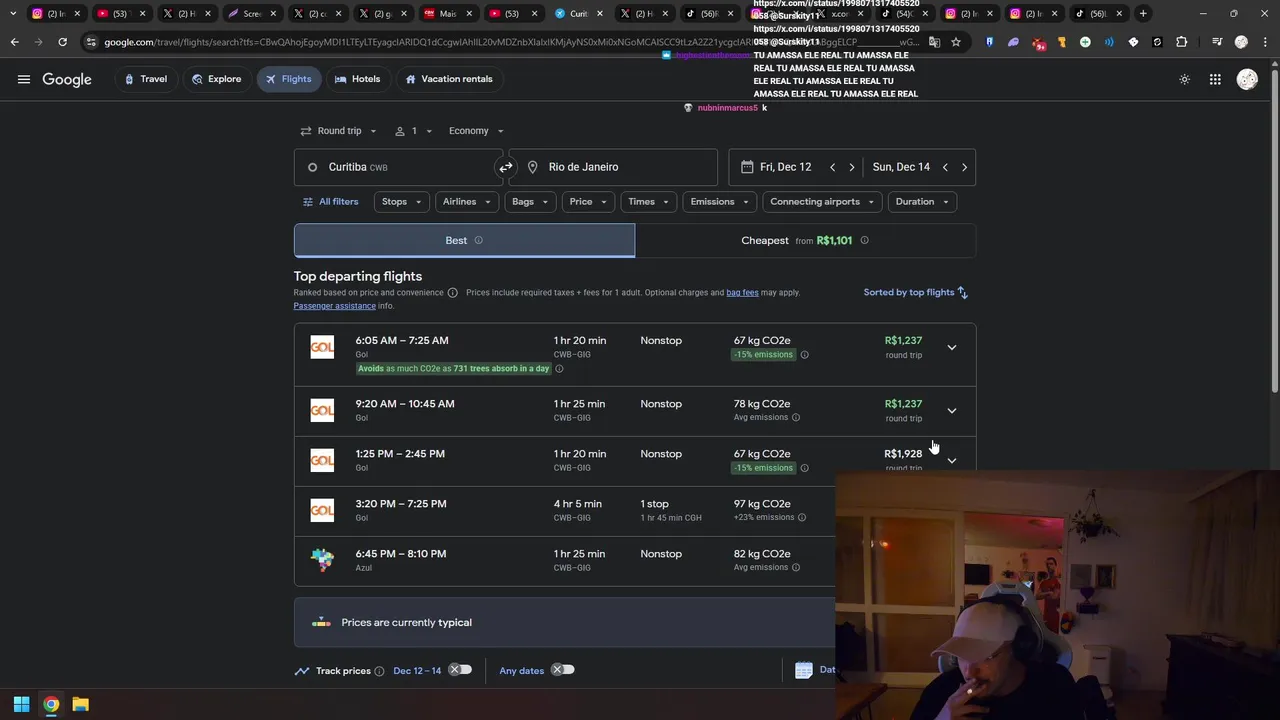Screen dimensions: 1280x720
Task: Bookmark this page star icon
Action: click(x=956, y=42)
